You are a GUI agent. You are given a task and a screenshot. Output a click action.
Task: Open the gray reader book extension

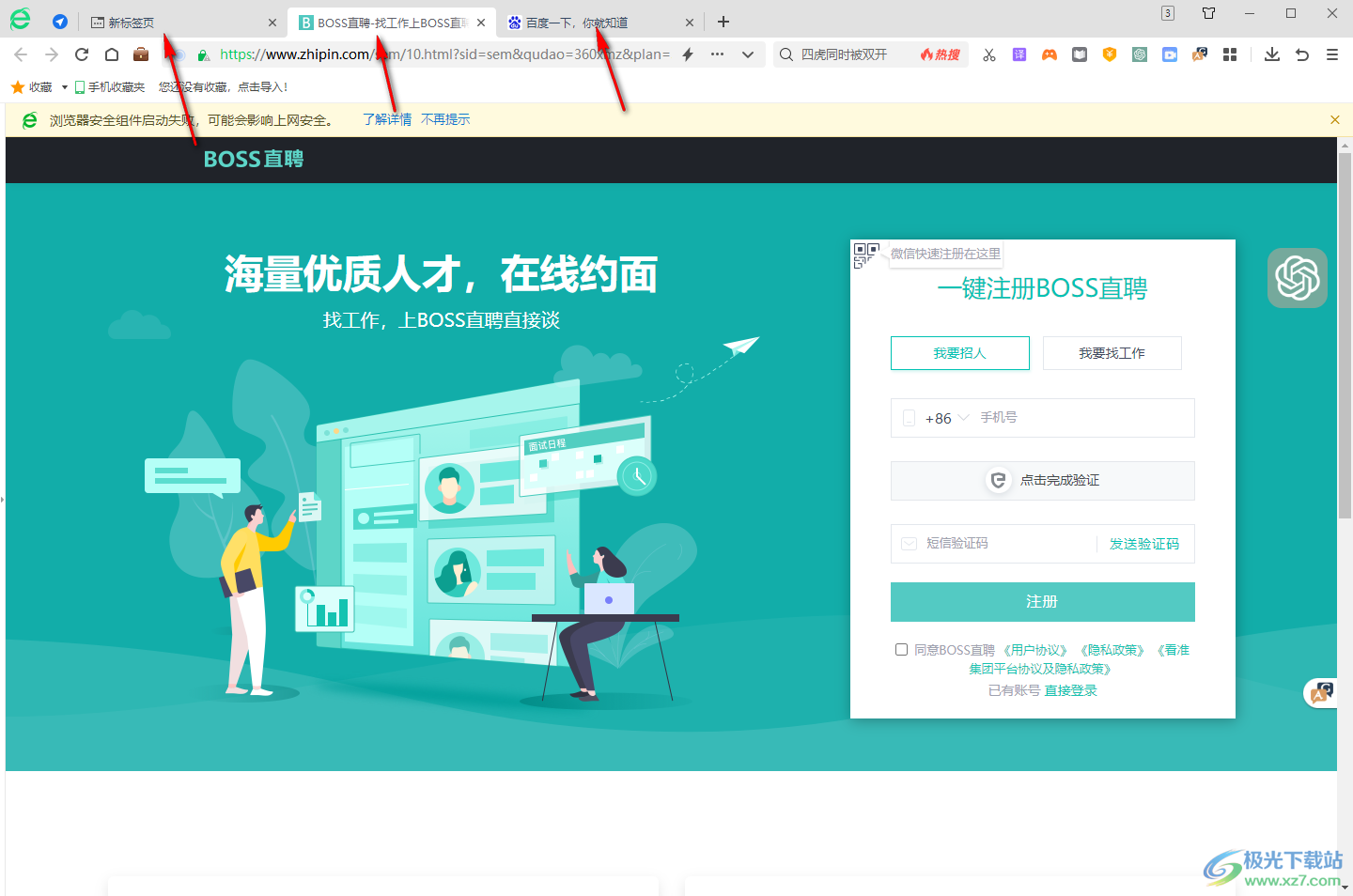pyautogui.click(x=1080, y=54)
